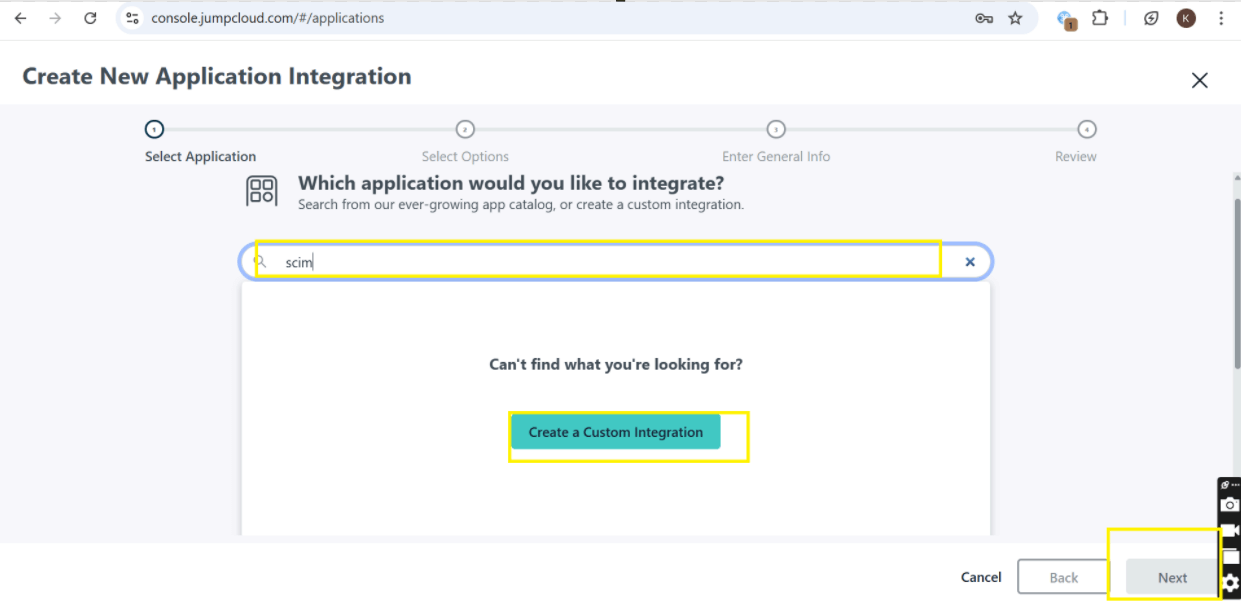Click the energy saver leaf icon
Image resolution: width=1241 pixels, height=601 pixels.
click(x=1150, y=17)
